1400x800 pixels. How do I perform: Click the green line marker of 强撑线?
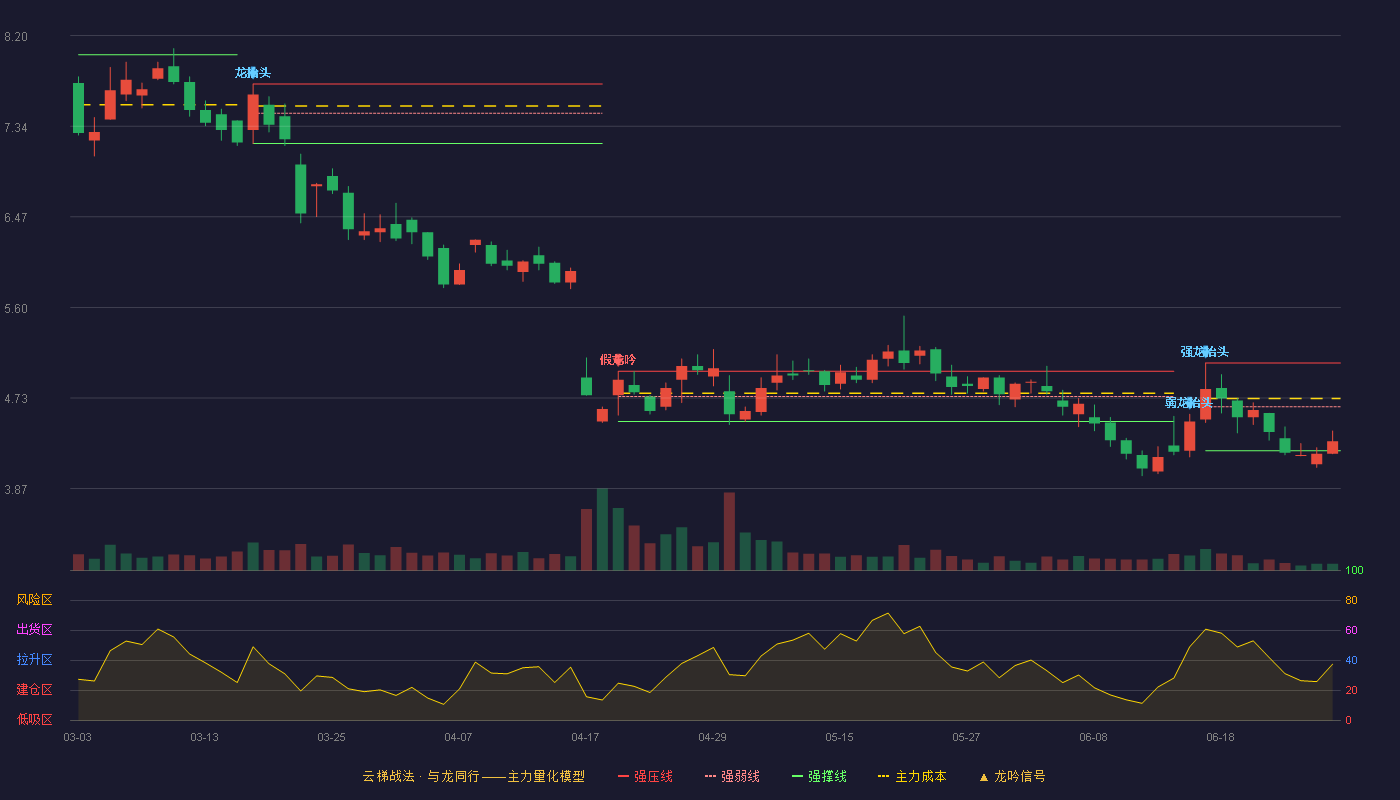click(797, 777)
